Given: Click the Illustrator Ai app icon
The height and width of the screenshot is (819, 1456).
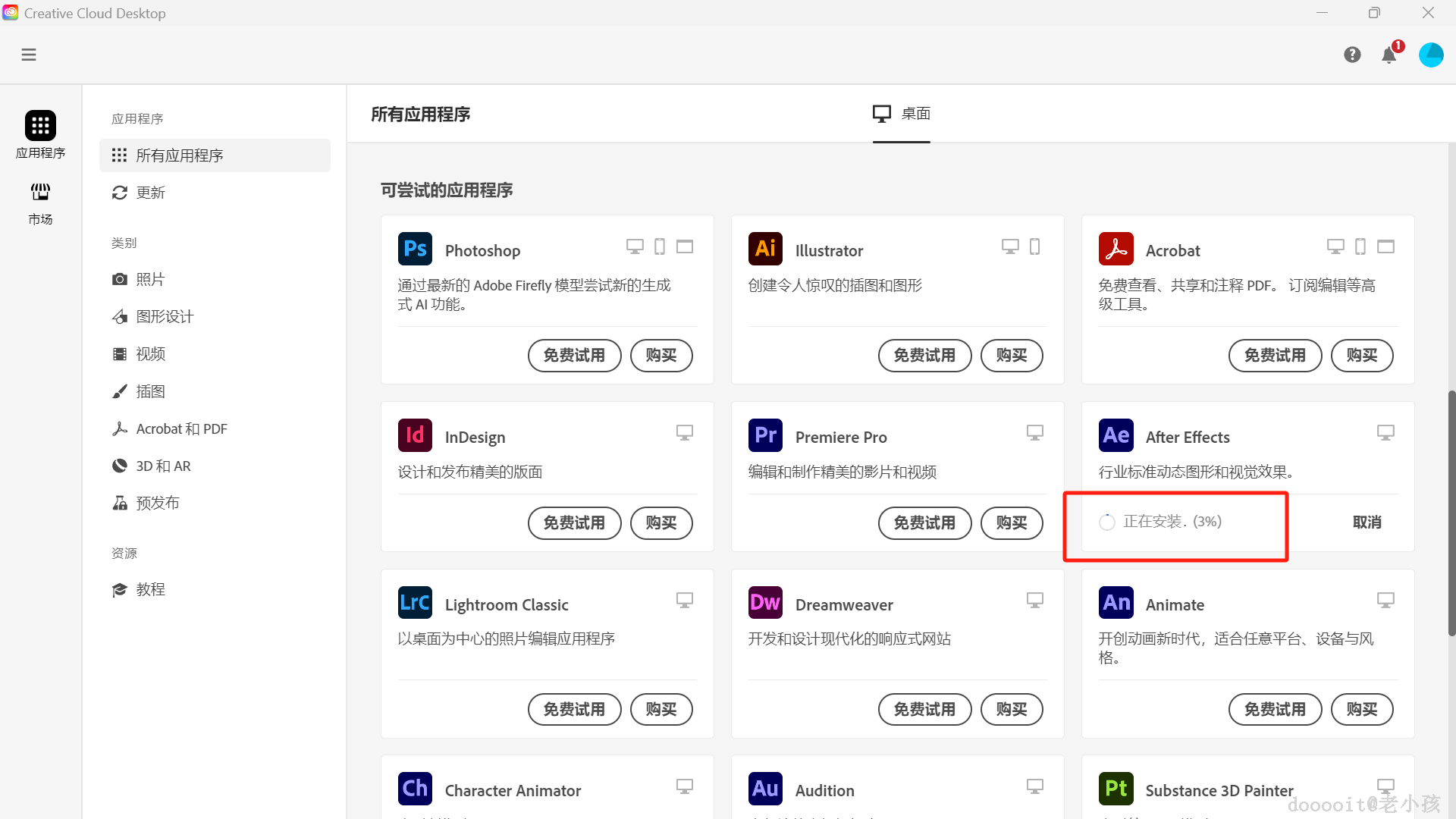Looking at the screenshot, I should click(x=765, y=248).
